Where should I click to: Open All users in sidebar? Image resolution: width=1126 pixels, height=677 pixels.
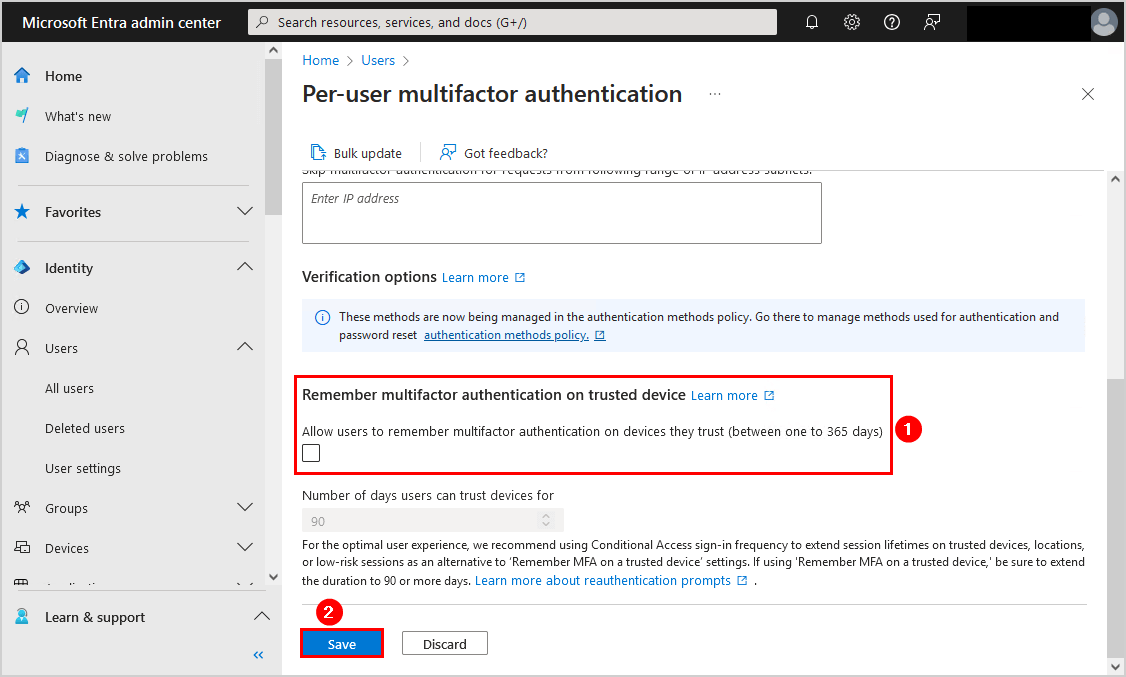(x=69, y=388)
